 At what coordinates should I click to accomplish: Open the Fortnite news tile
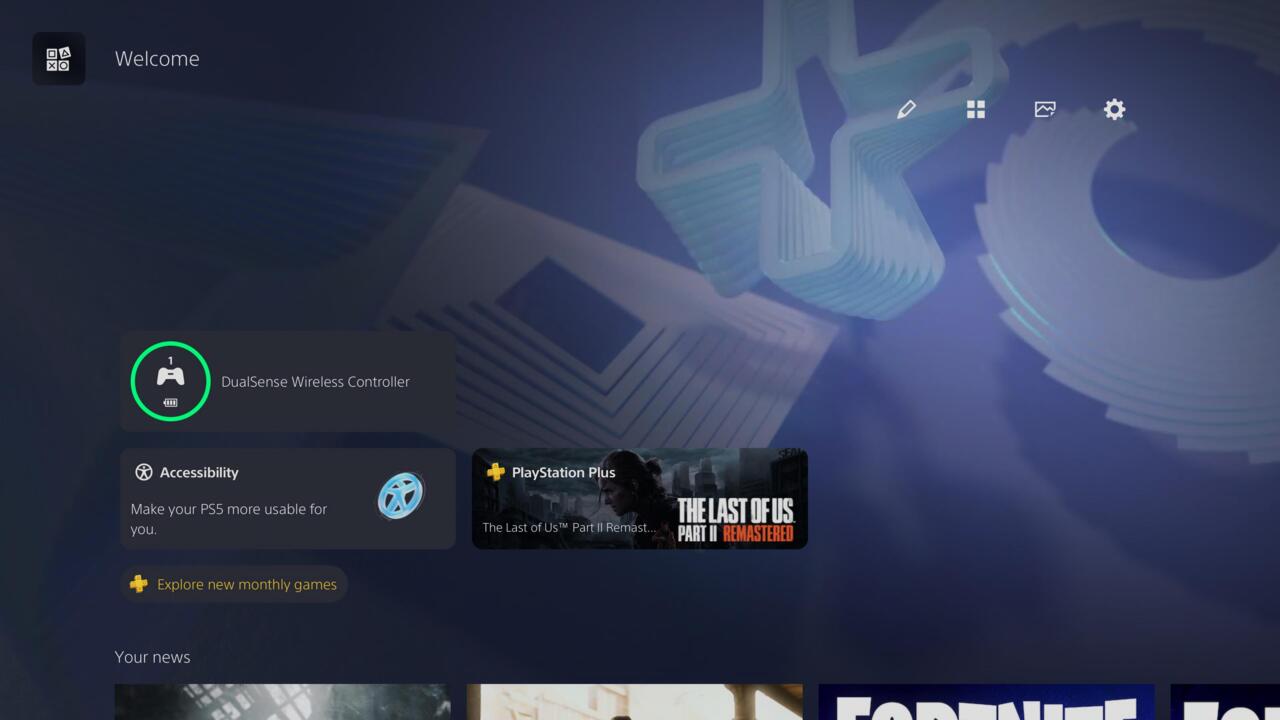coord(986,702)
